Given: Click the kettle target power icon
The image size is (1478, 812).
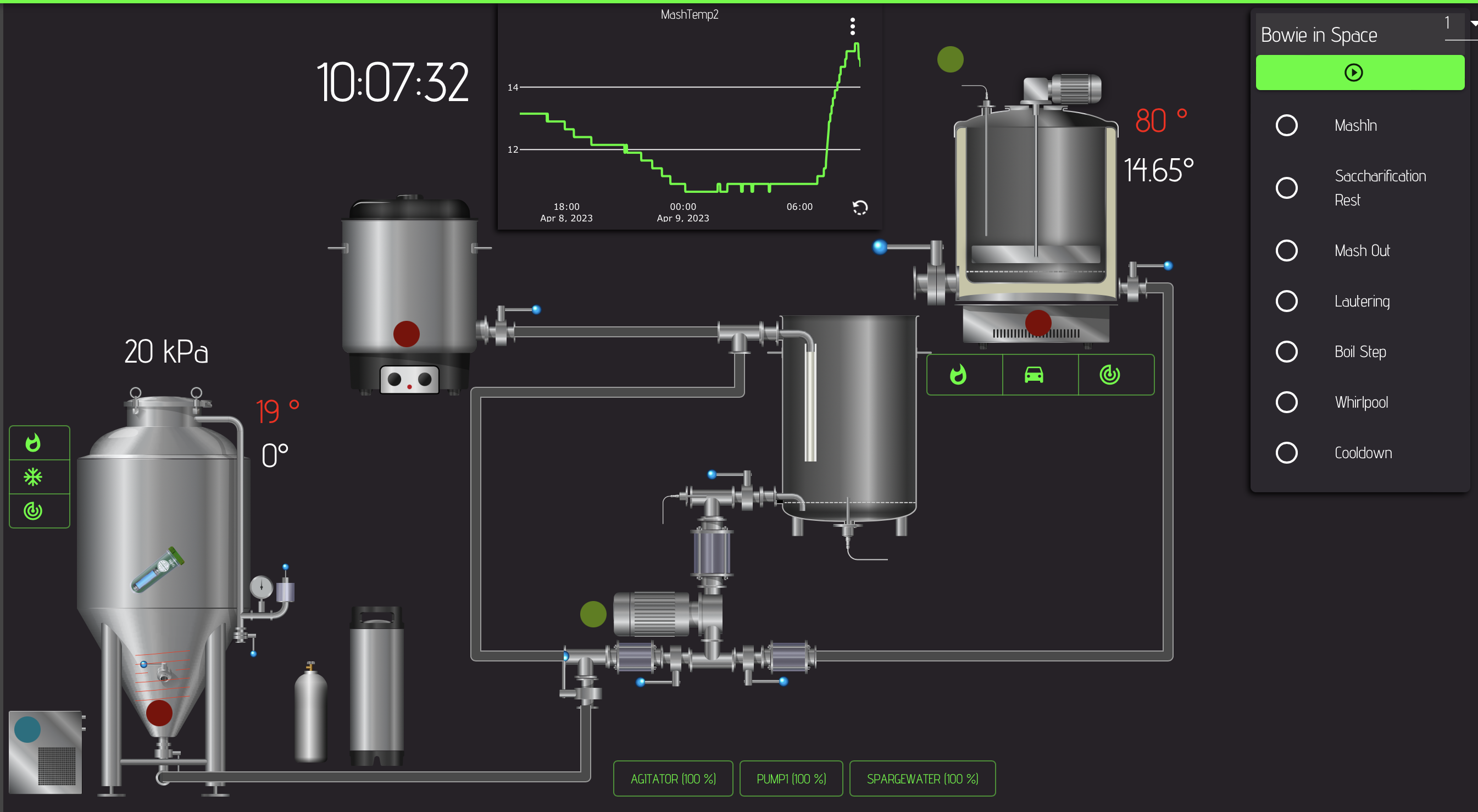Looking at the screenshot, I should (1109, 375).
